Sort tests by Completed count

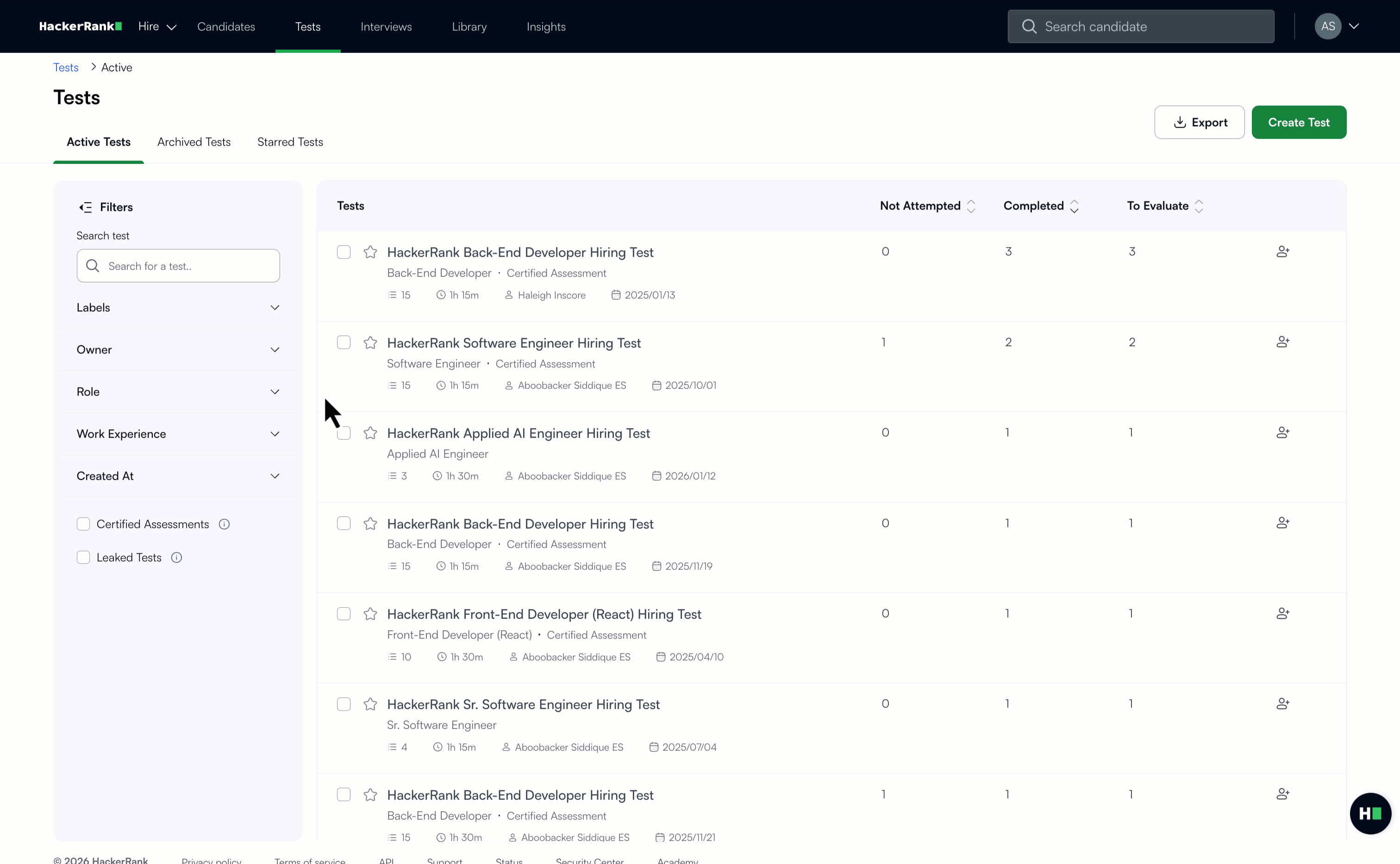(x=1039, y=206)
